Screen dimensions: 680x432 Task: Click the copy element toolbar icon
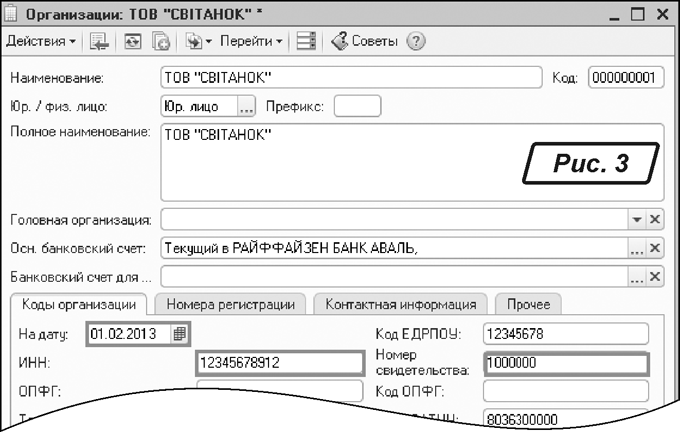(161, 42)
